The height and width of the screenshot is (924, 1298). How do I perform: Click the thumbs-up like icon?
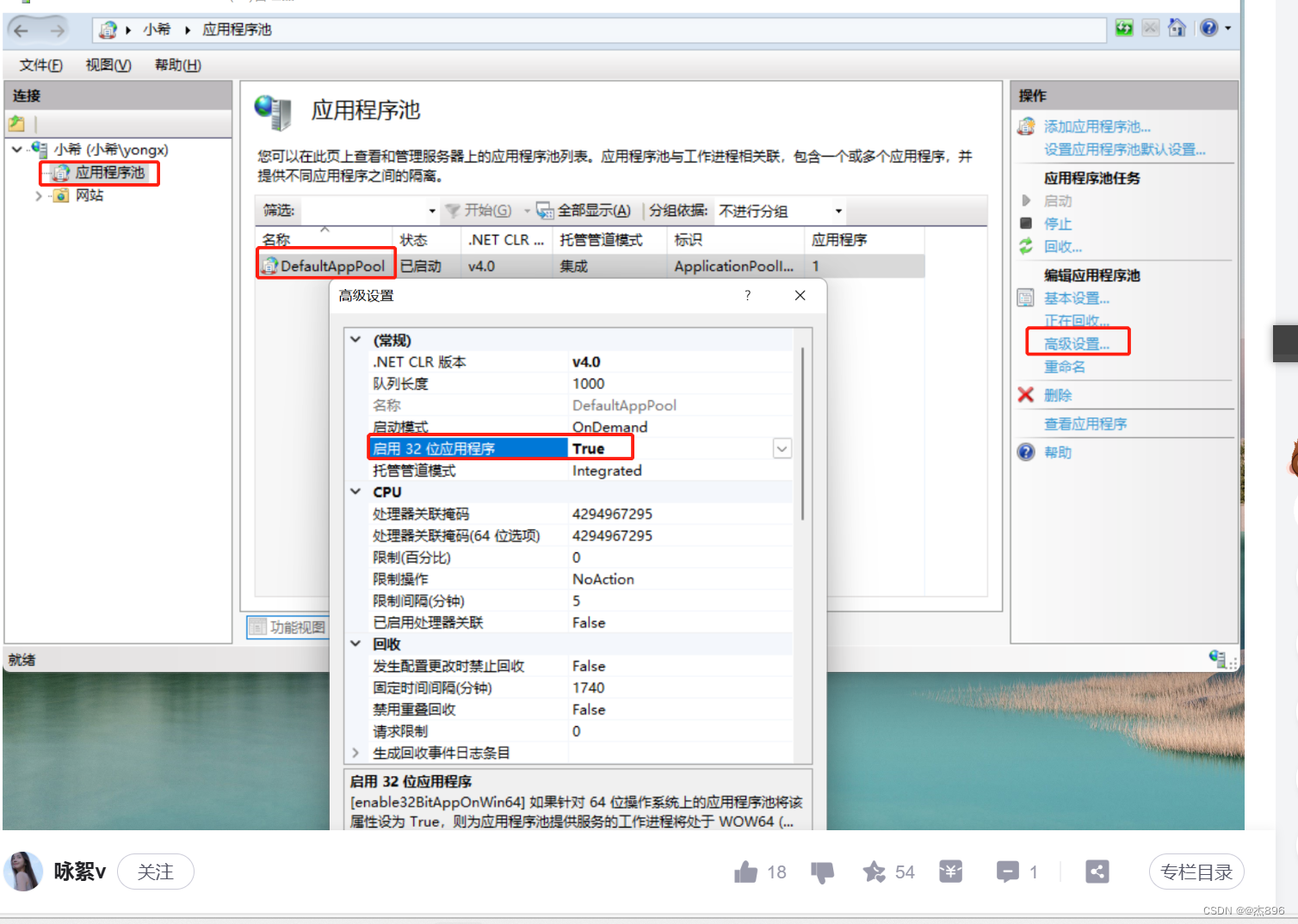tap(746, 872)
